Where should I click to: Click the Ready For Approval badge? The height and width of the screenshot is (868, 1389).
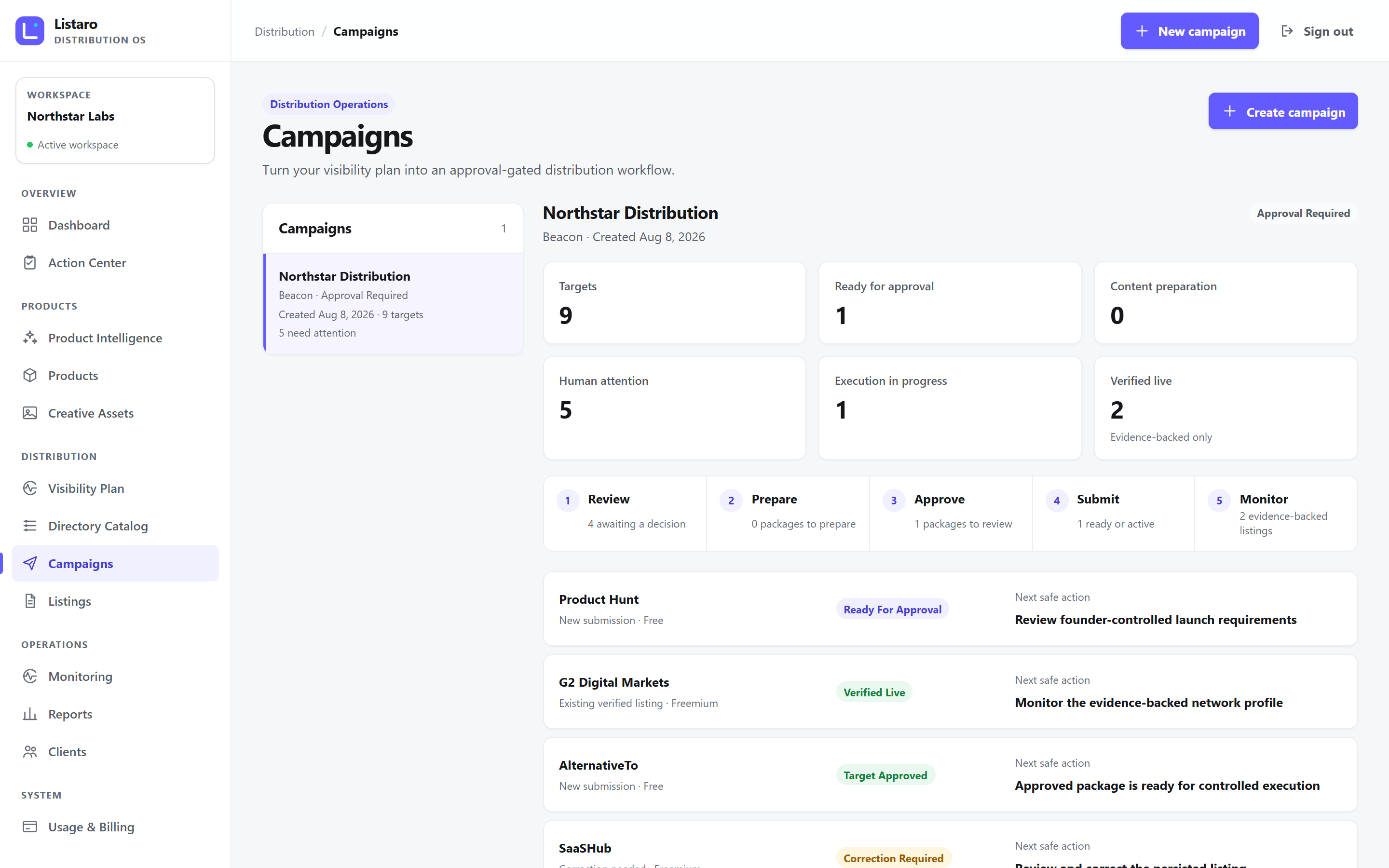pyautogui.click(x=892, y=609)
